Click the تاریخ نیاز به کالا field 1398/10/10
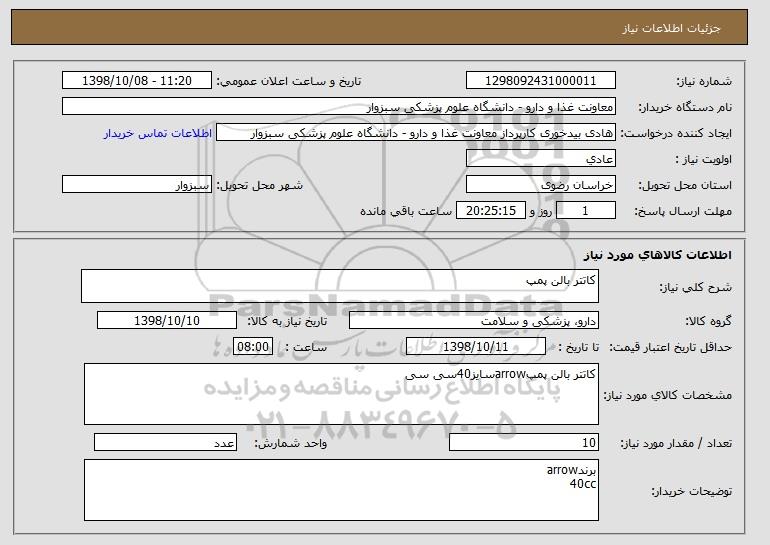Viewport: 770px width, 545px height. 167,321
